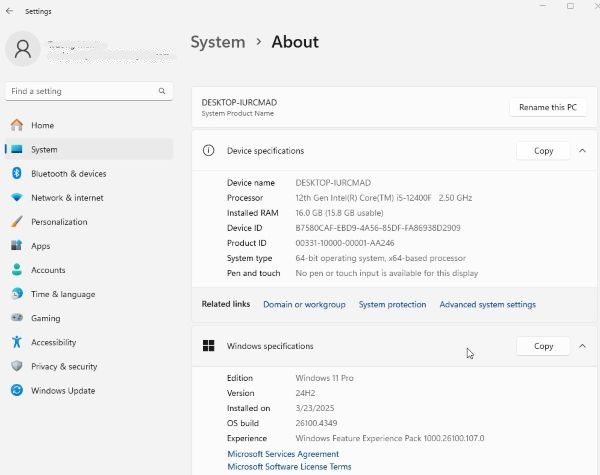Open Windows Update page
The image size is (600, 475).
[89, 390]
